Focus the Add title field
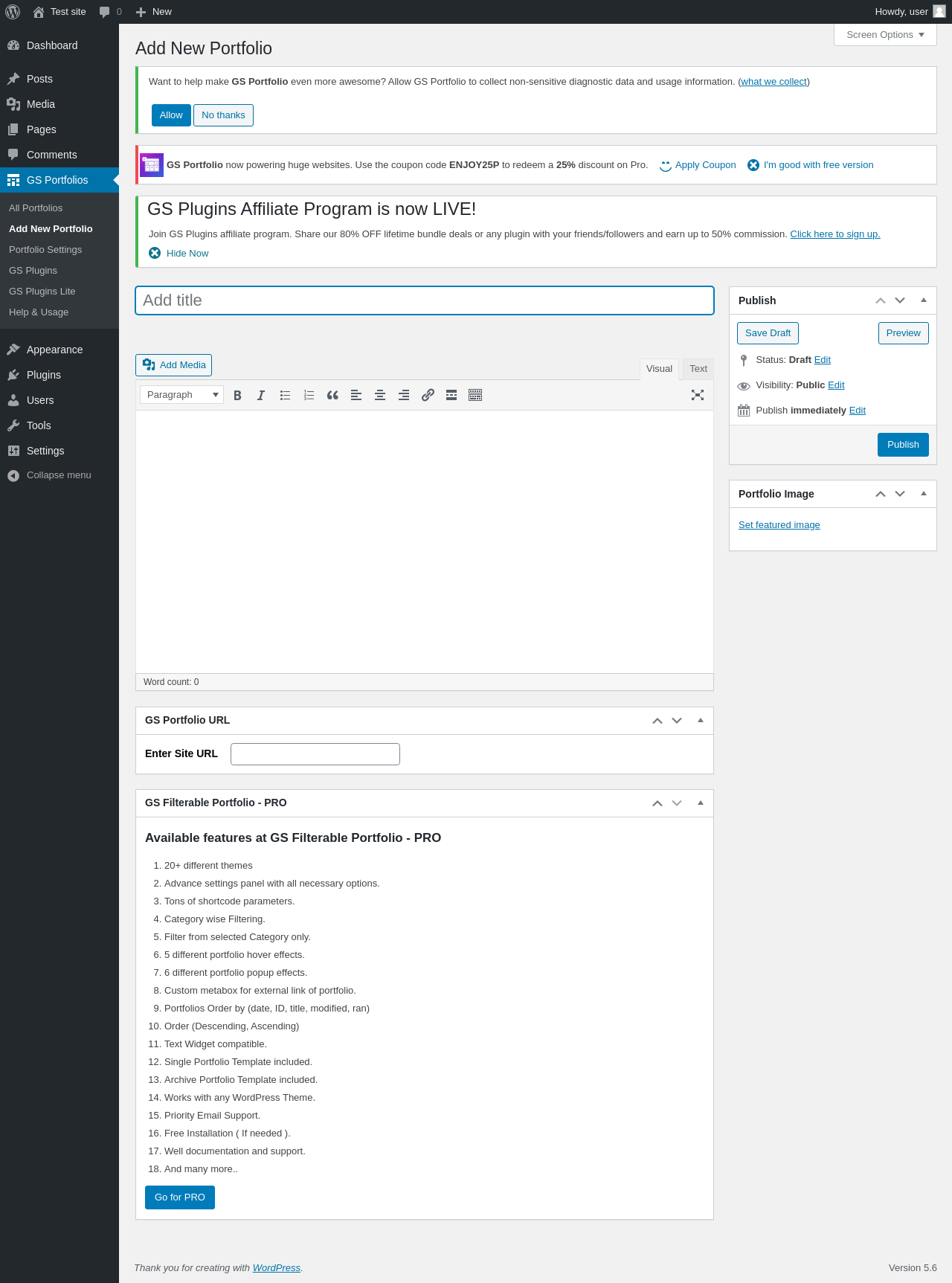 425,300
